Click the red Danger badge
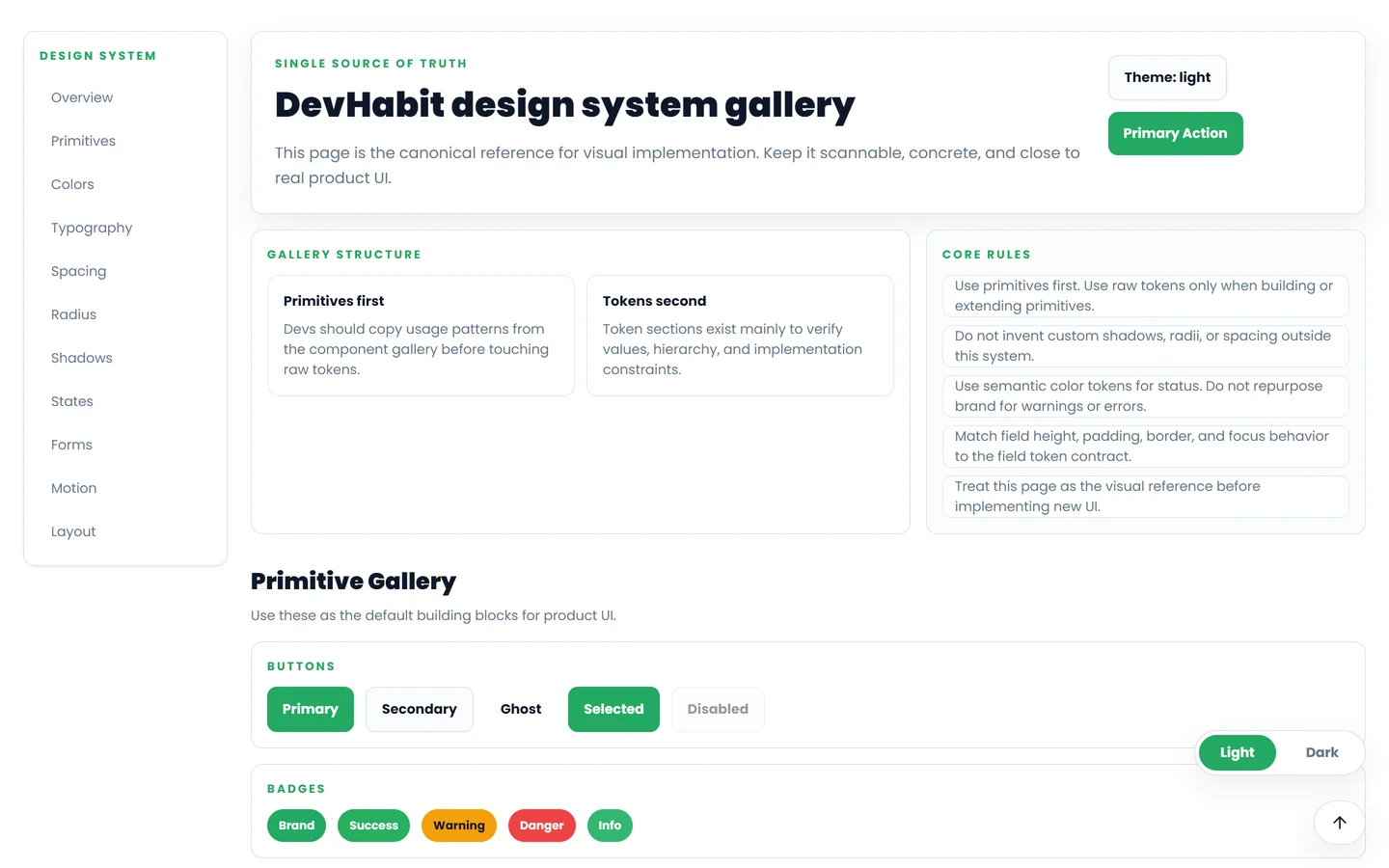 [x=541, y=826]
